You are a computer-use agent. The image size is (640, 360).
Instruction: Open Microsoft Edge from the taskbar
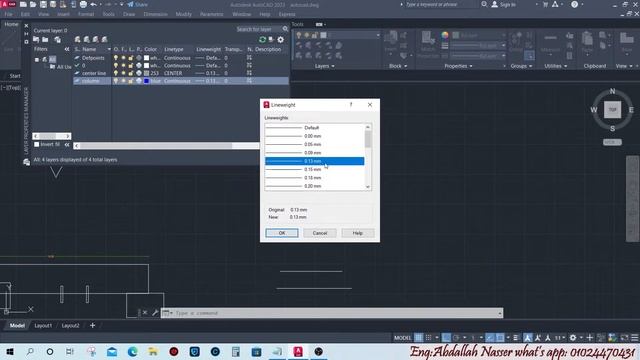132,351
